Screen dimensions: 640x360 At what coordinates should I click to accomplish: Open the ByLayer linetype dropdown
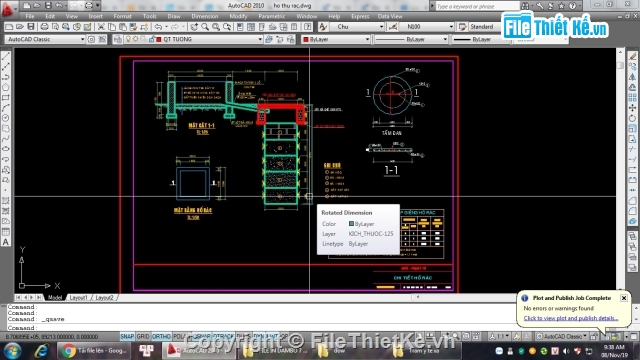pyautogui.click(x=445, y=39)
